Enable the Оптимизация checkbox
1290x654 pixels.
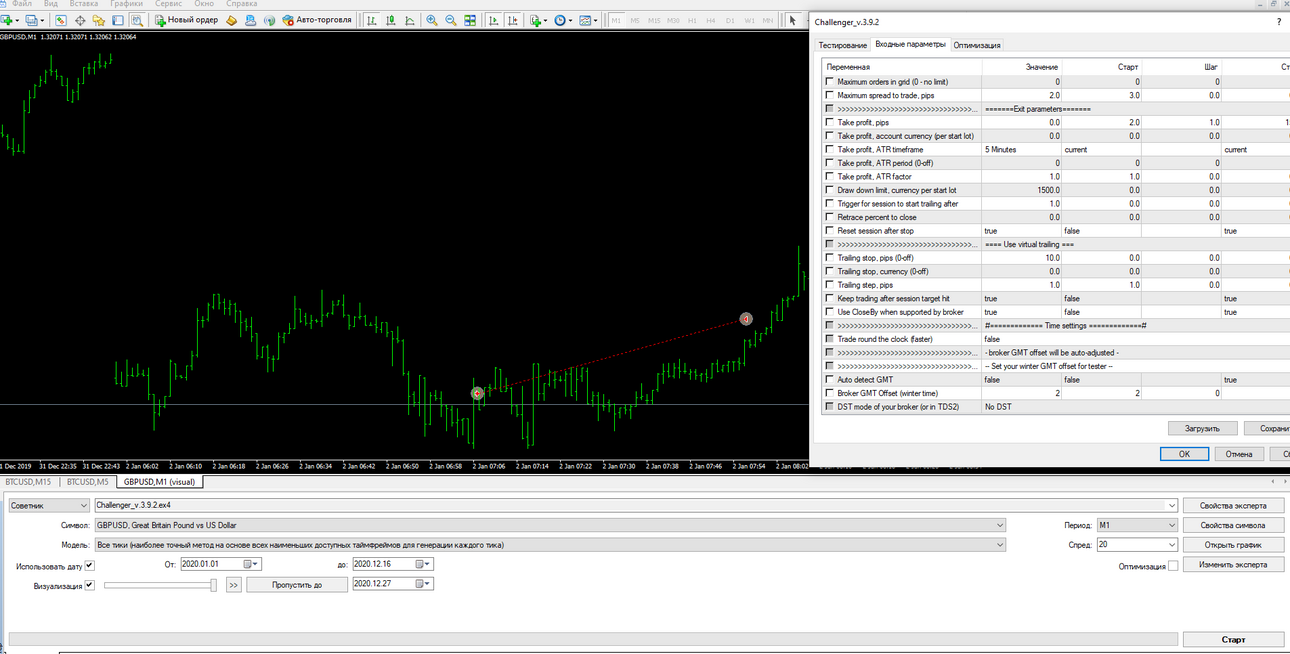[x=1173, y=566]
